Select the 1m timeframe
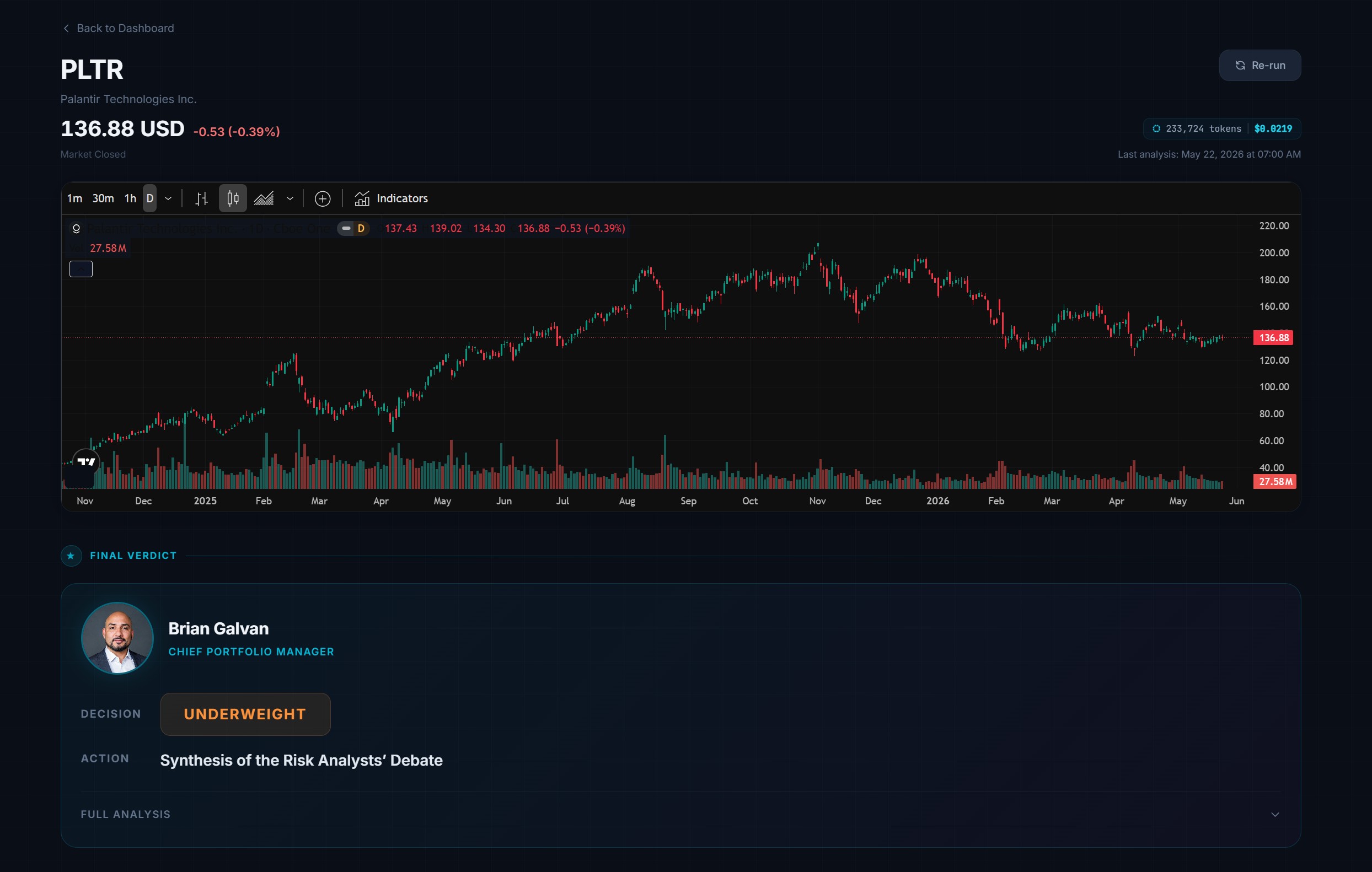Image resolution: width=1372 pixels, height=872 pixels. click(74, 198)
